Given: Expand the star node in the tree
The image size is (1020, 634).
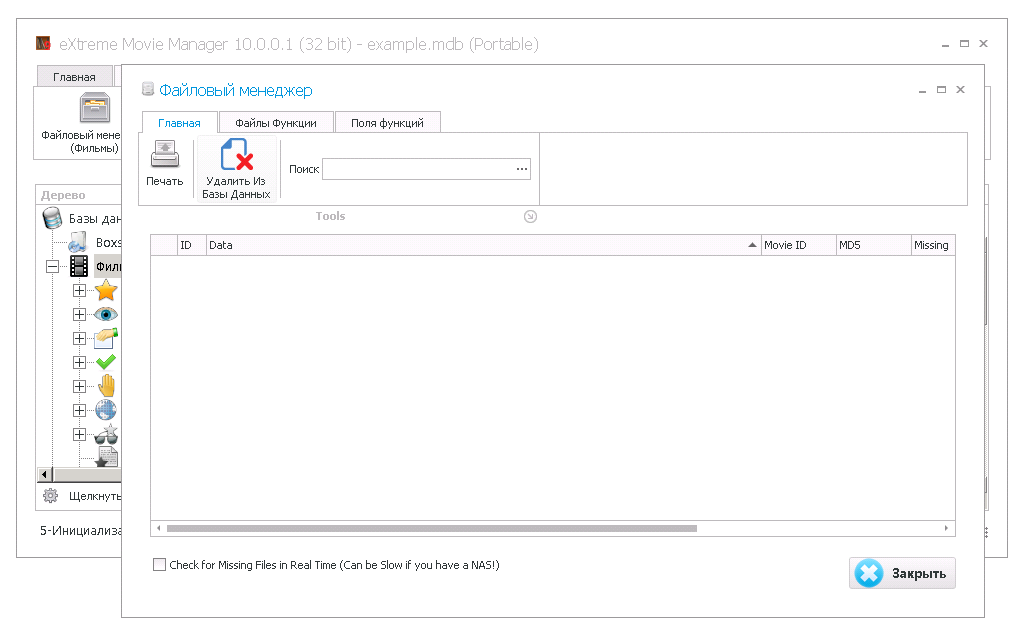Looking at the screenshot, I should [79, 290].
